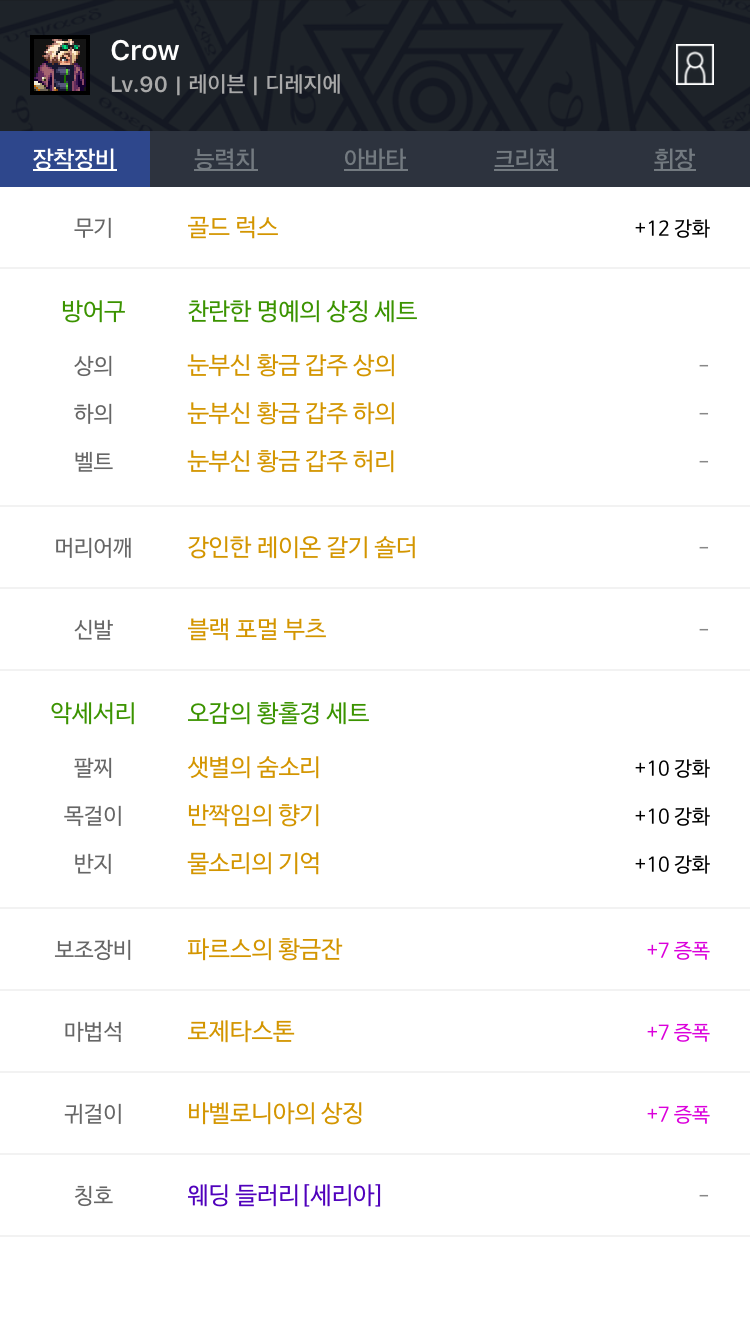Click the 블랙 포멀 부츠 item

point(257,629)
